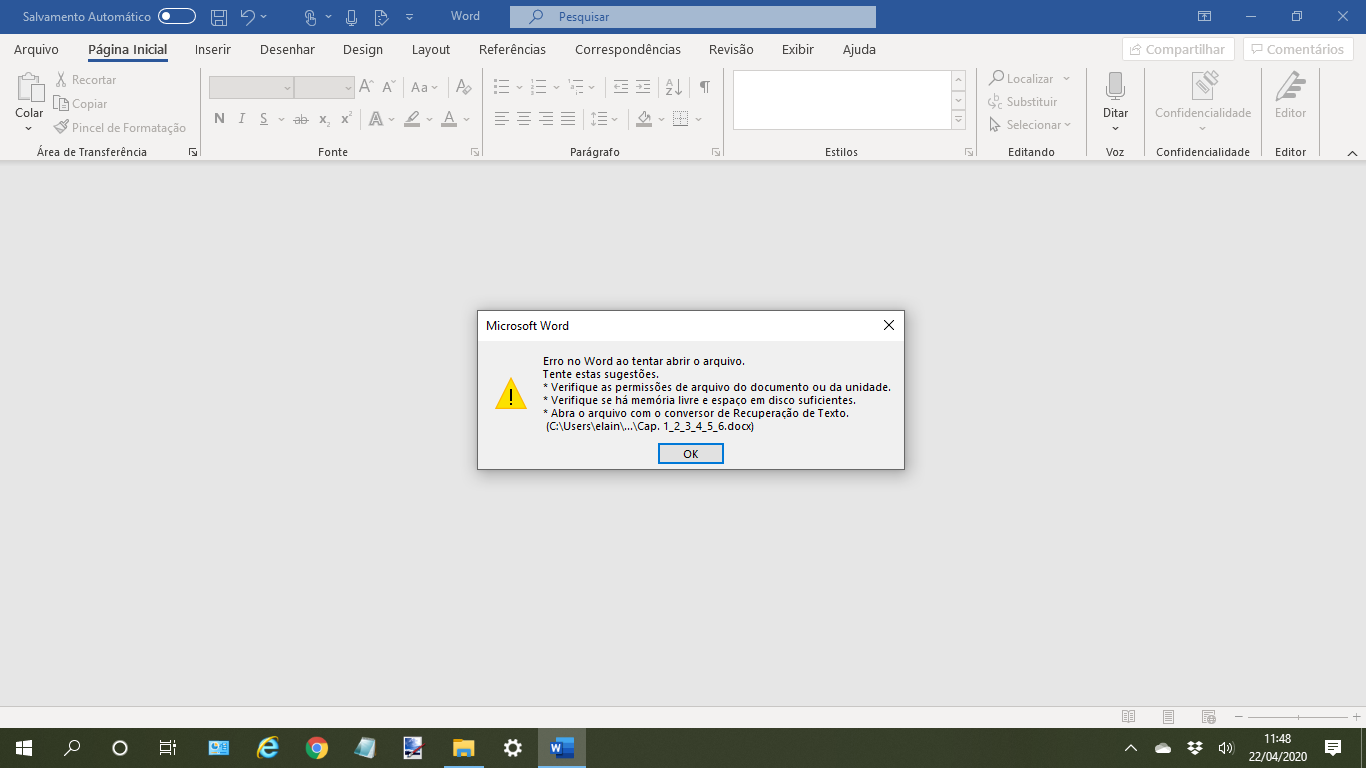Toggle subscript formatting
Image resolution: width=1366 pixels, height=768 pixels.
324,119
